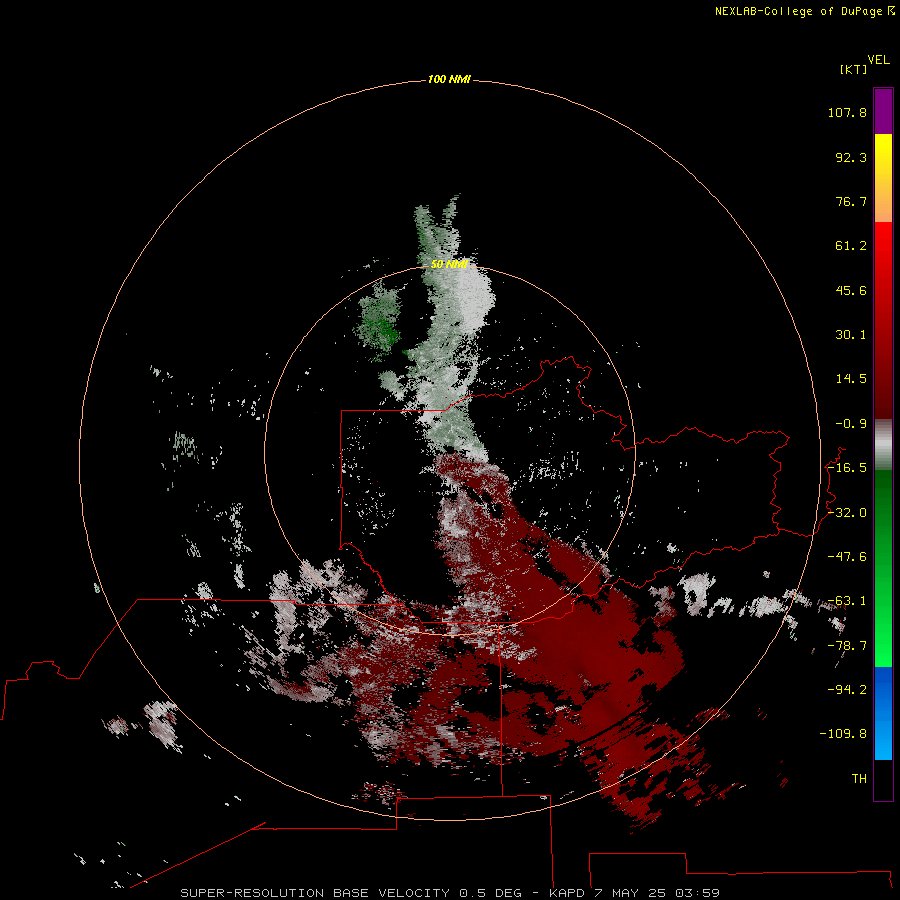Click the [KT] units label
The image size is (900, 900).
pyautogui.click(x=853, y=69)
